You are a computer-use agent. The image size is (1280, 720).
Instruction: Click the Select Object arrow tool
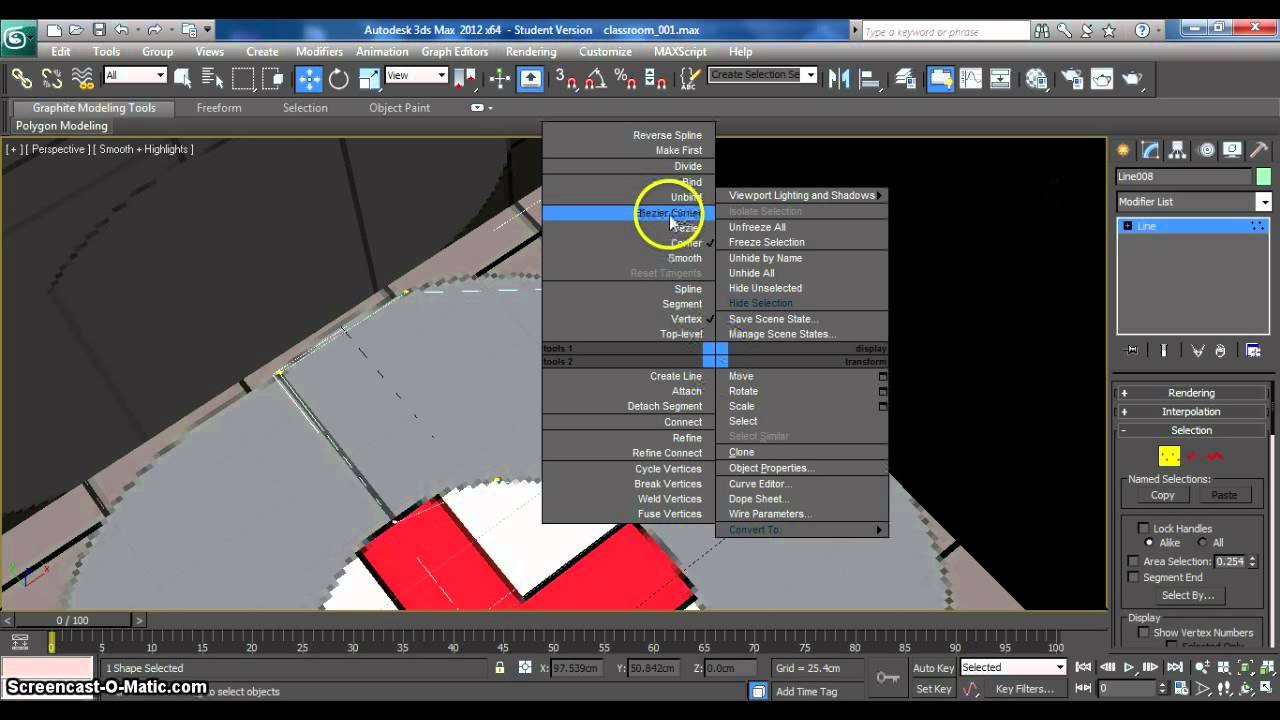pyautogui.click(x=183, y=78)
